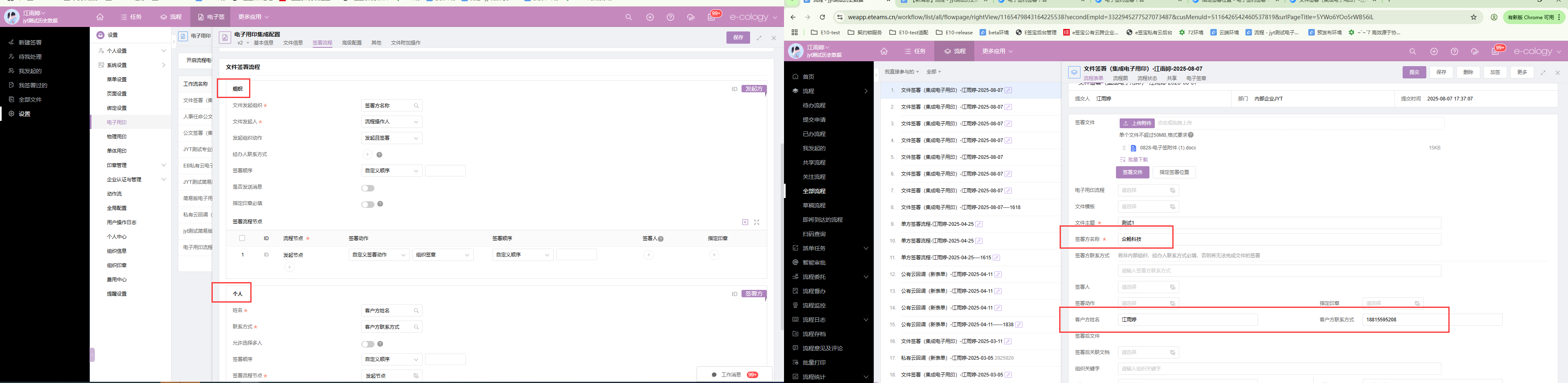The image size is (1568, 383).
Task: Click expand-panel icon next to 保存 in config panel
Action: (x=759, y=38)
